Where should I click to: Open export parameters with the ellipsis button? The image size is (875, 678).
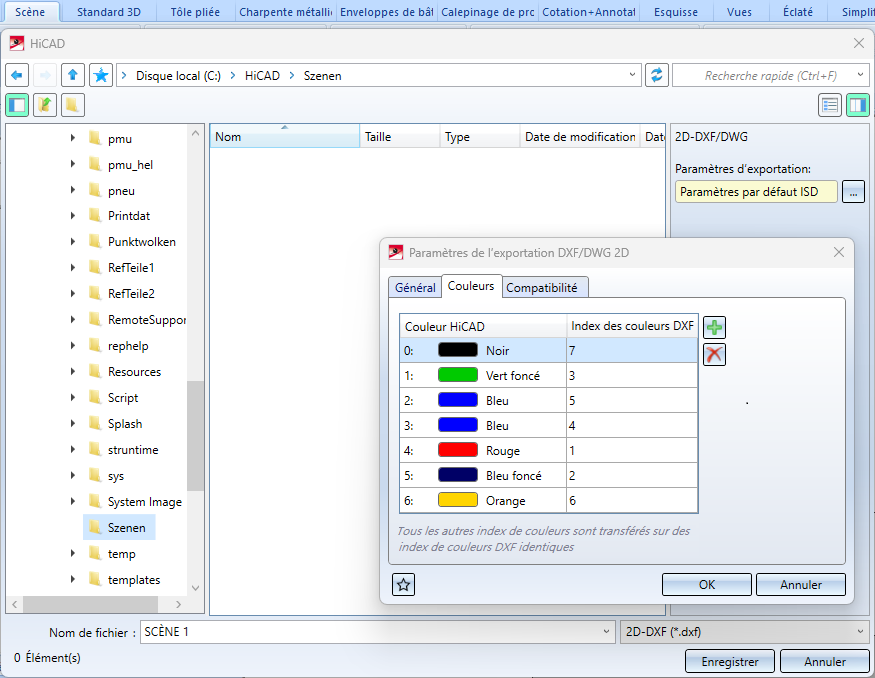853,192
